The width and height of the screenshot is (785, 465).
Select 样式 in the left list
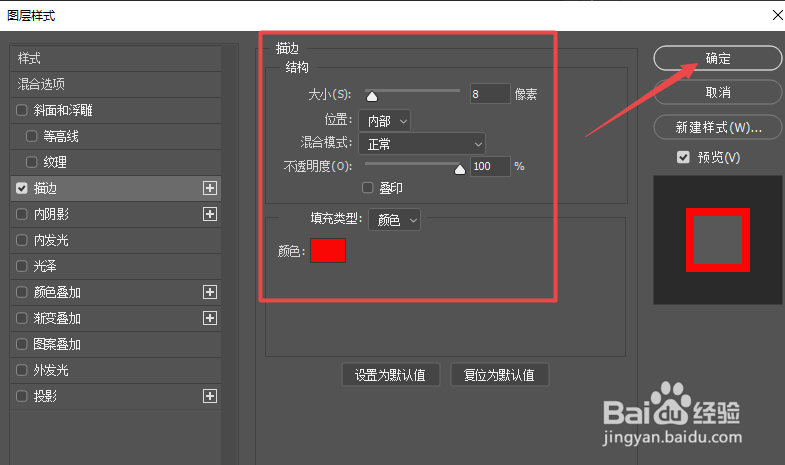[29, 59]
